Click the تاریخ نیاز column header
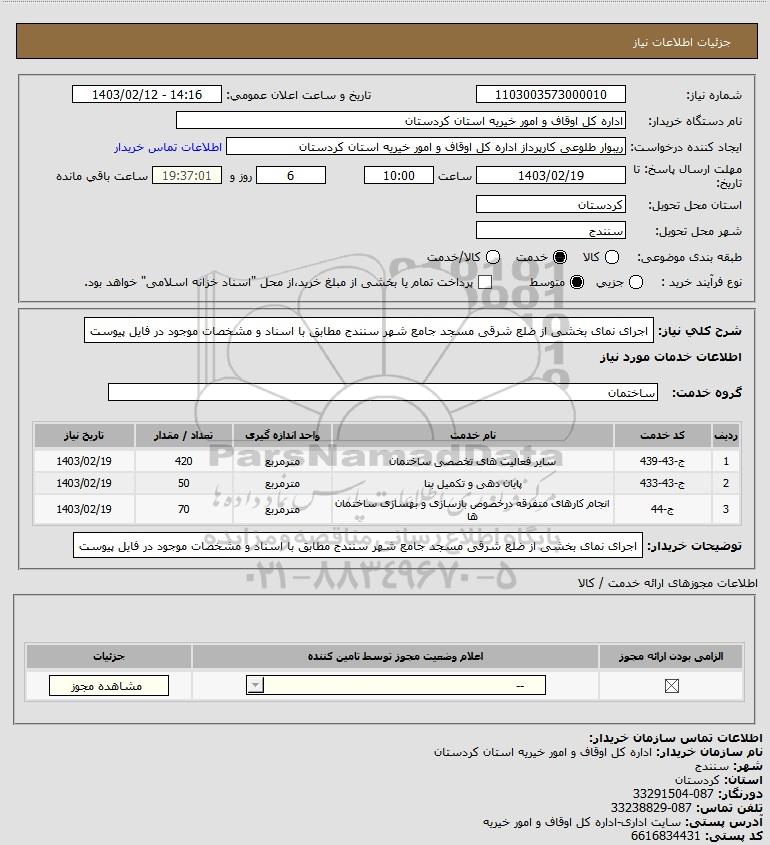The height and width of the screenshot is (845, 770). (84, 435)
